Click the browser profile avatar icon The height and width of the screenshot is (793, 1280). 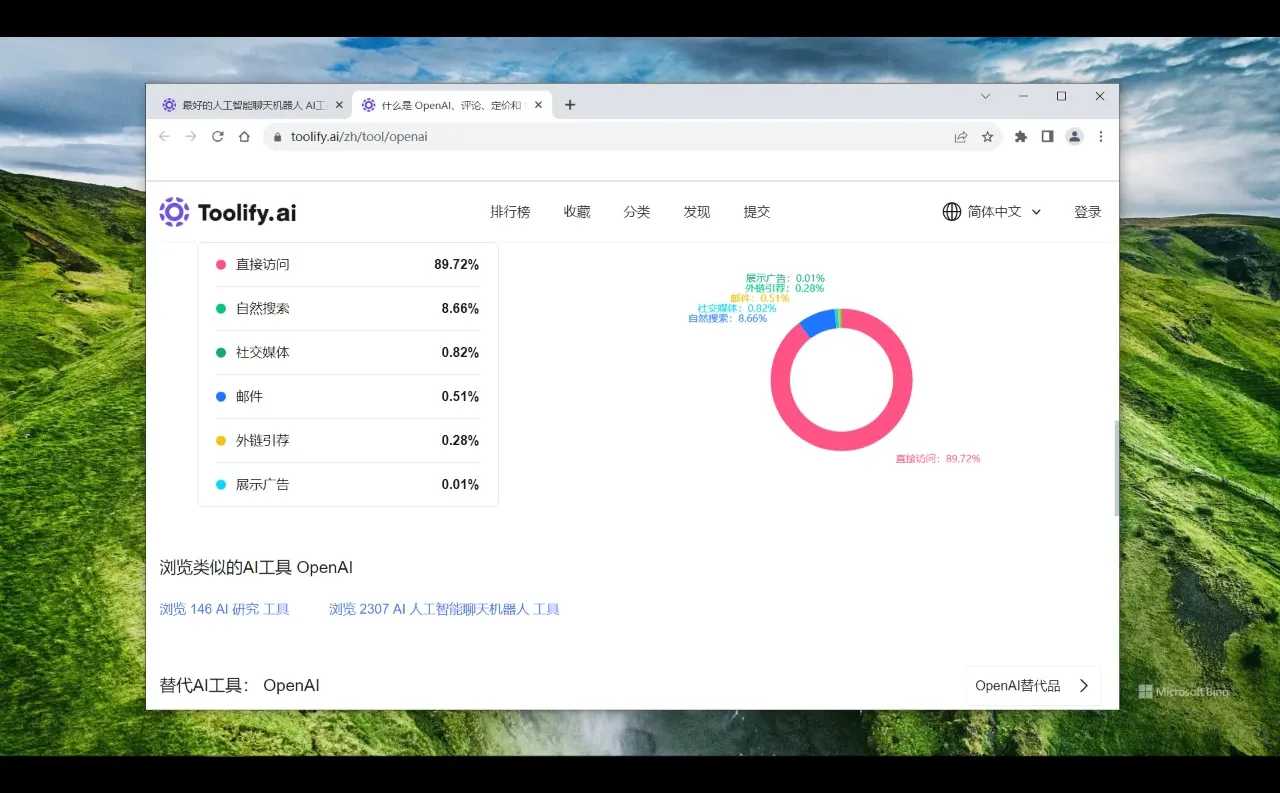click(x=1074, y=136)
